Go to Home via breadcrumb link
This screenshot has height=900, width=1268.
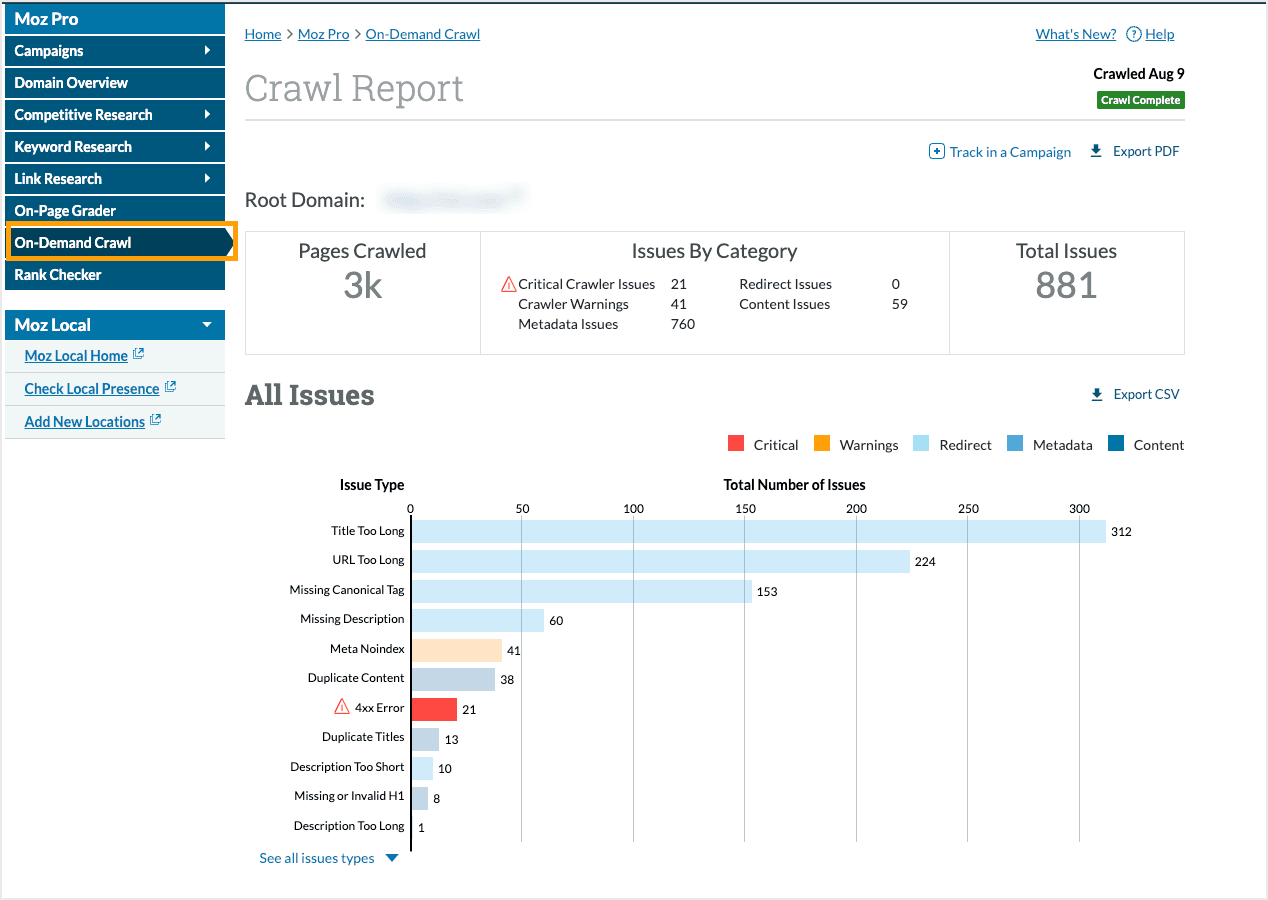click(263, 34)
